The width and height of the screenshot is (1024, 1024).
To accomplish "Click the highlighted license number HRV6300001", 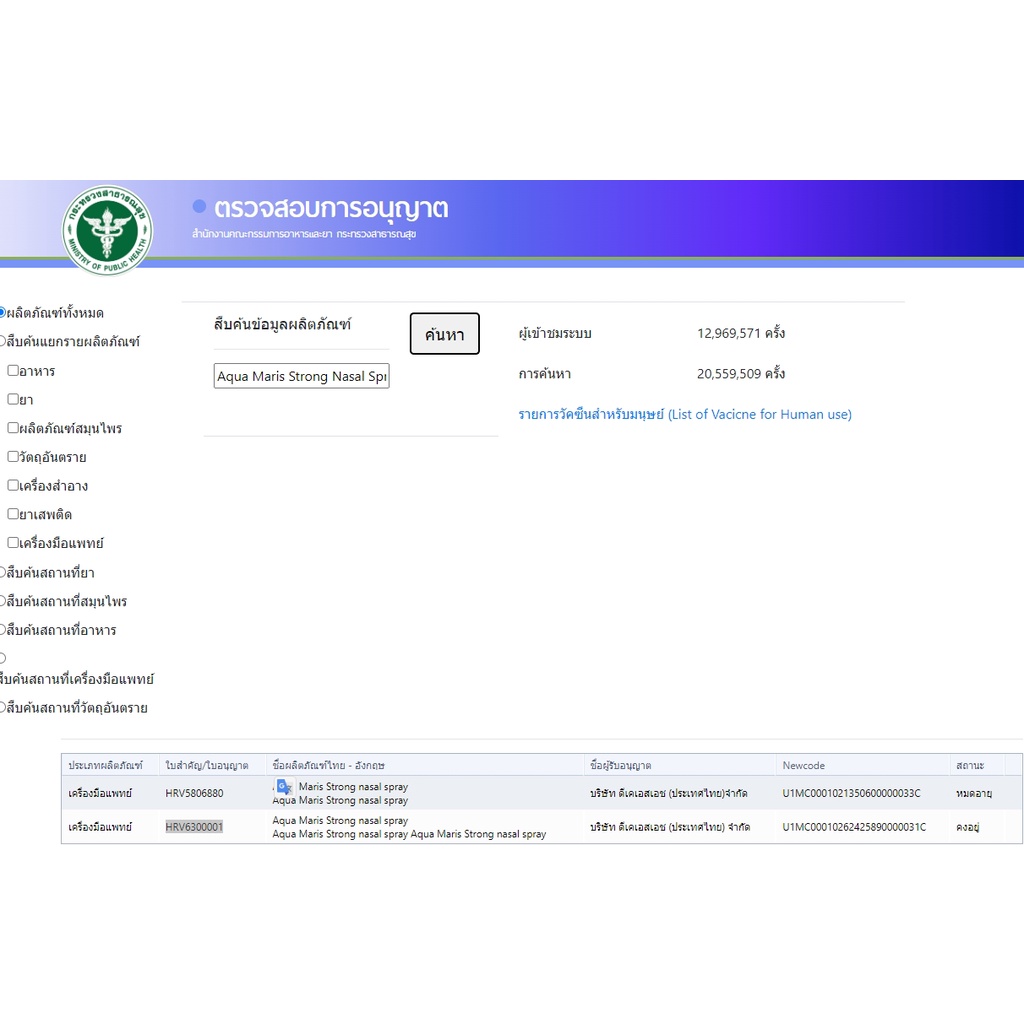I will (194, 827).
